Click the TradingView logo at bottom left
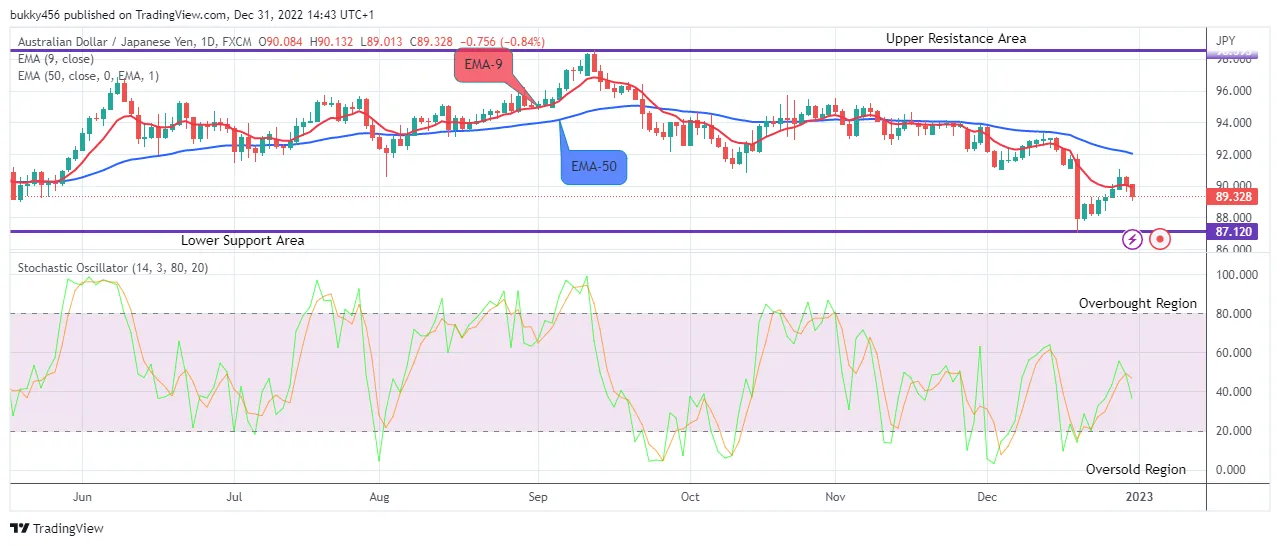The image size is (1280, 546). [57, 528]
